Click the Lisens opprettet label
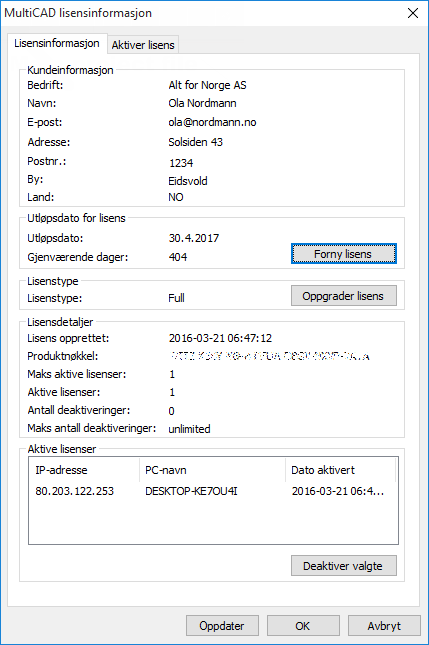Screen dimensions: 429x645 point(68,338)
